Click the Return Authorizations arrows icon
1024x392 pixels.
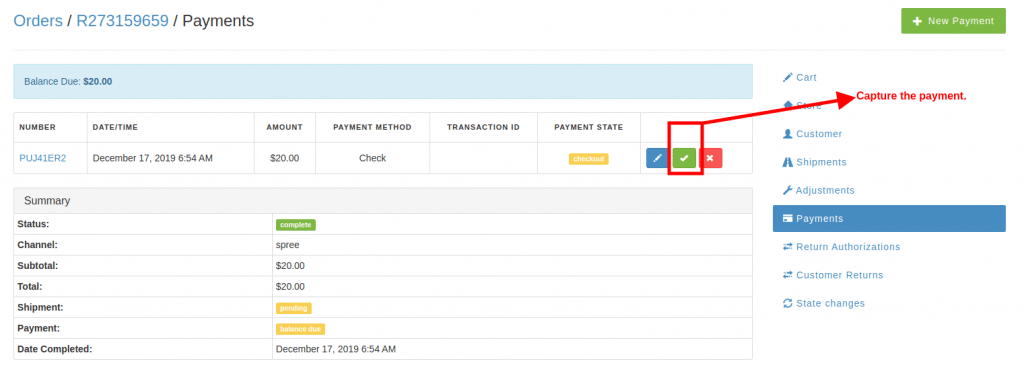787,247
